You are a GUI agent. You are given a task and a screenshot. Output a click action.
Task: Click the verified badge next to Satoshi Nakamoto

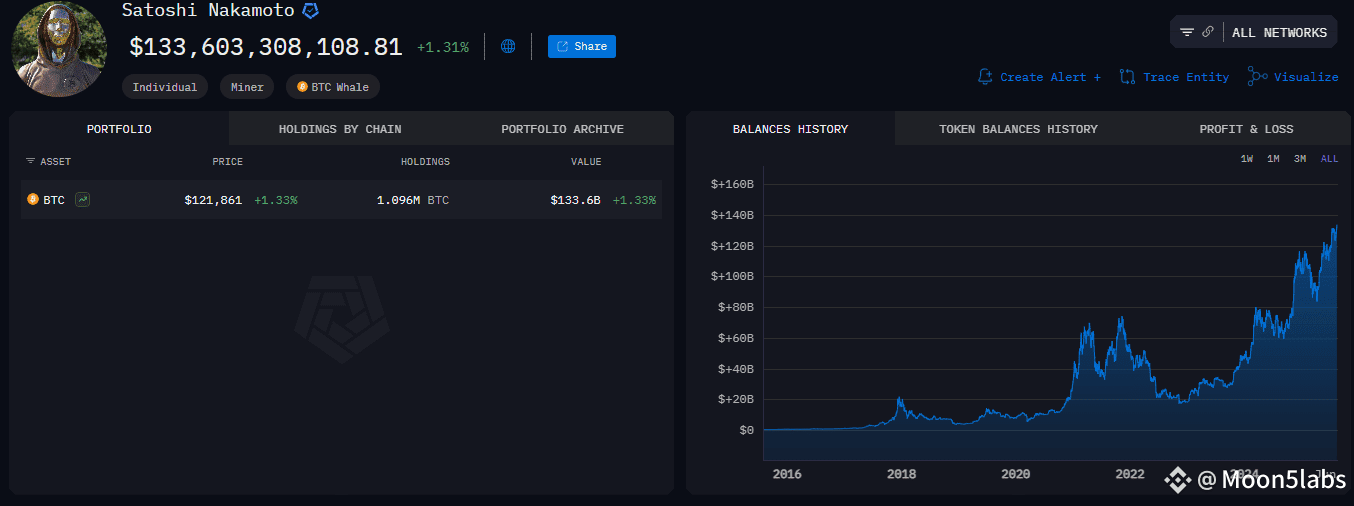click(311, 11)
